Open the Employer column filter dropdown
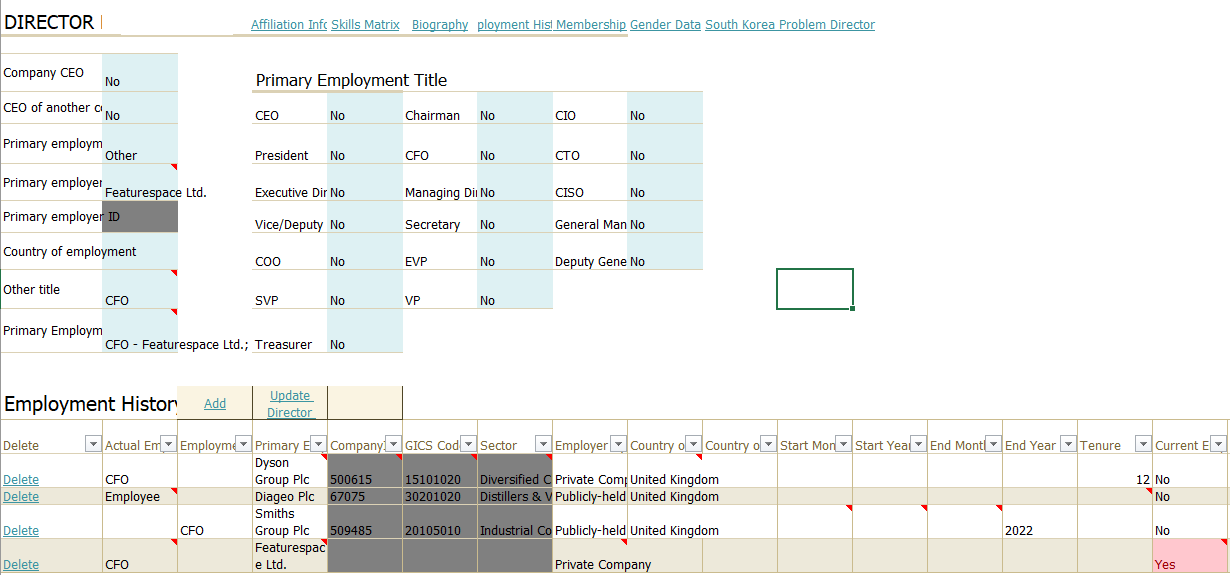This screenshot has width=1230, height=575. 618,445
